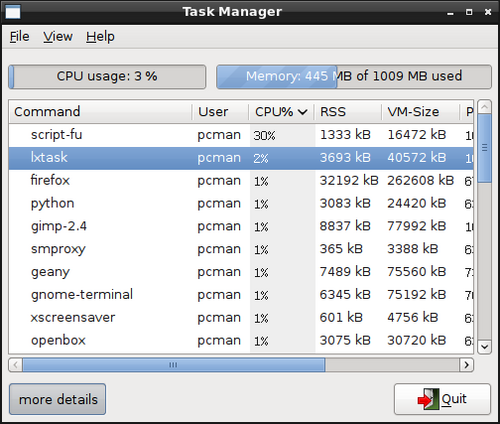This screenshot has height=424, width=500.
Task: Toggle the more details button
Action: pos(57,399)
